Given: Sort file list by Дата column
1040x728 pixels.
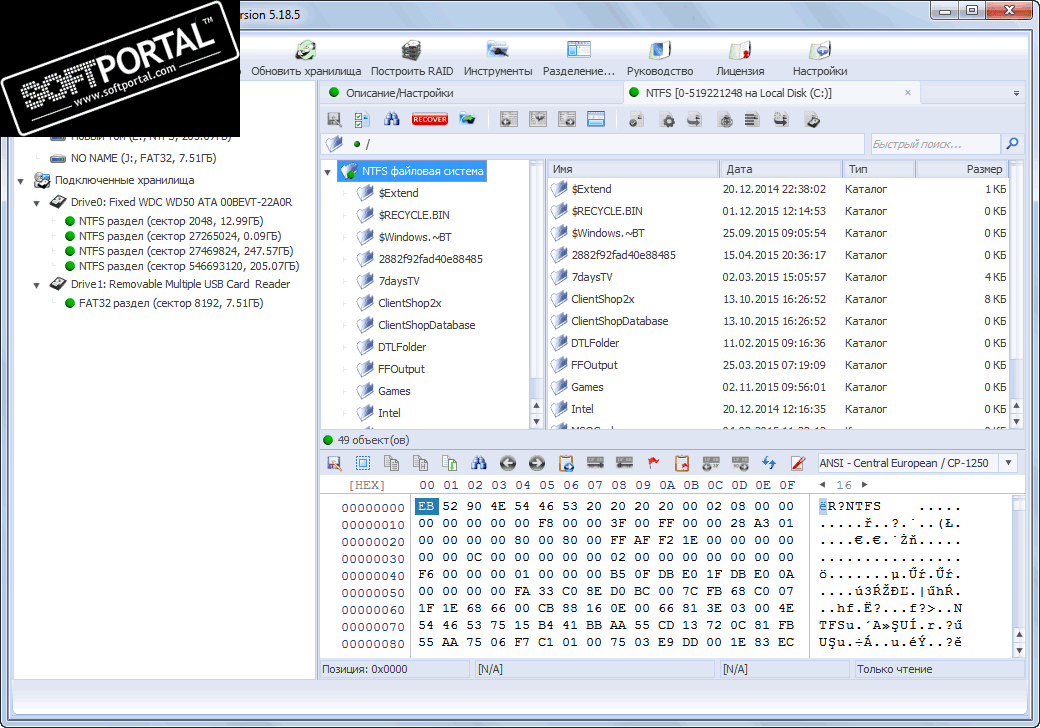Looking at the screenshot, I should tap(781, 169).
